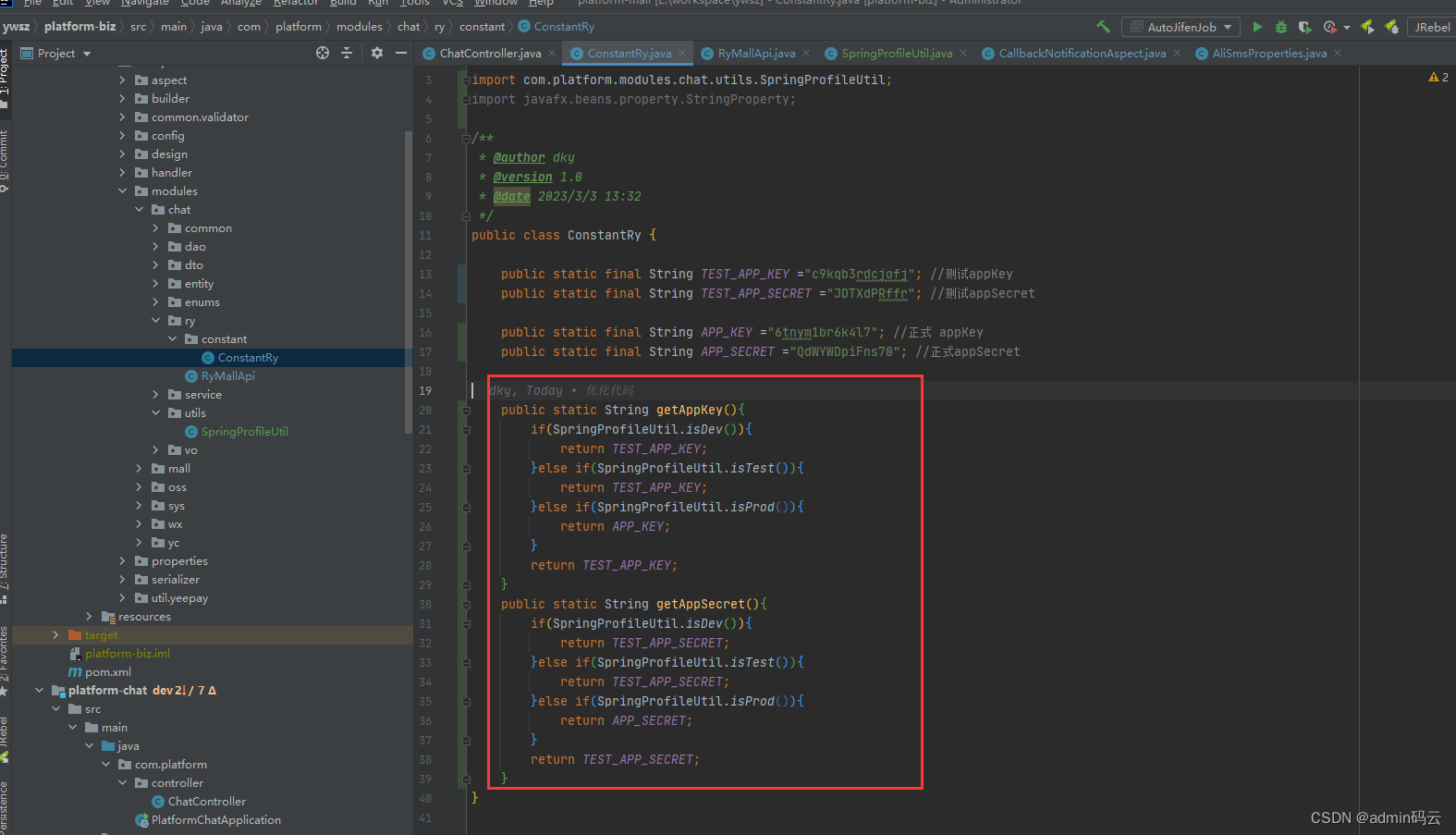Fold the getAppSecret method at line 30
1456x835 pixels.
[466, 605]
